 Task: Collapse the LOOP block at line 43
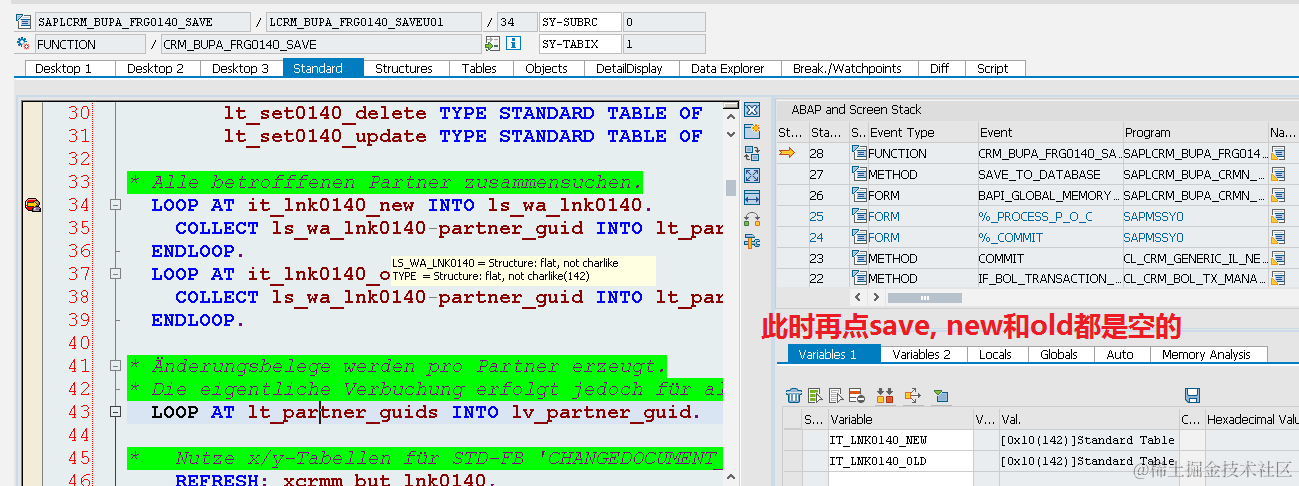click(115, 412)
